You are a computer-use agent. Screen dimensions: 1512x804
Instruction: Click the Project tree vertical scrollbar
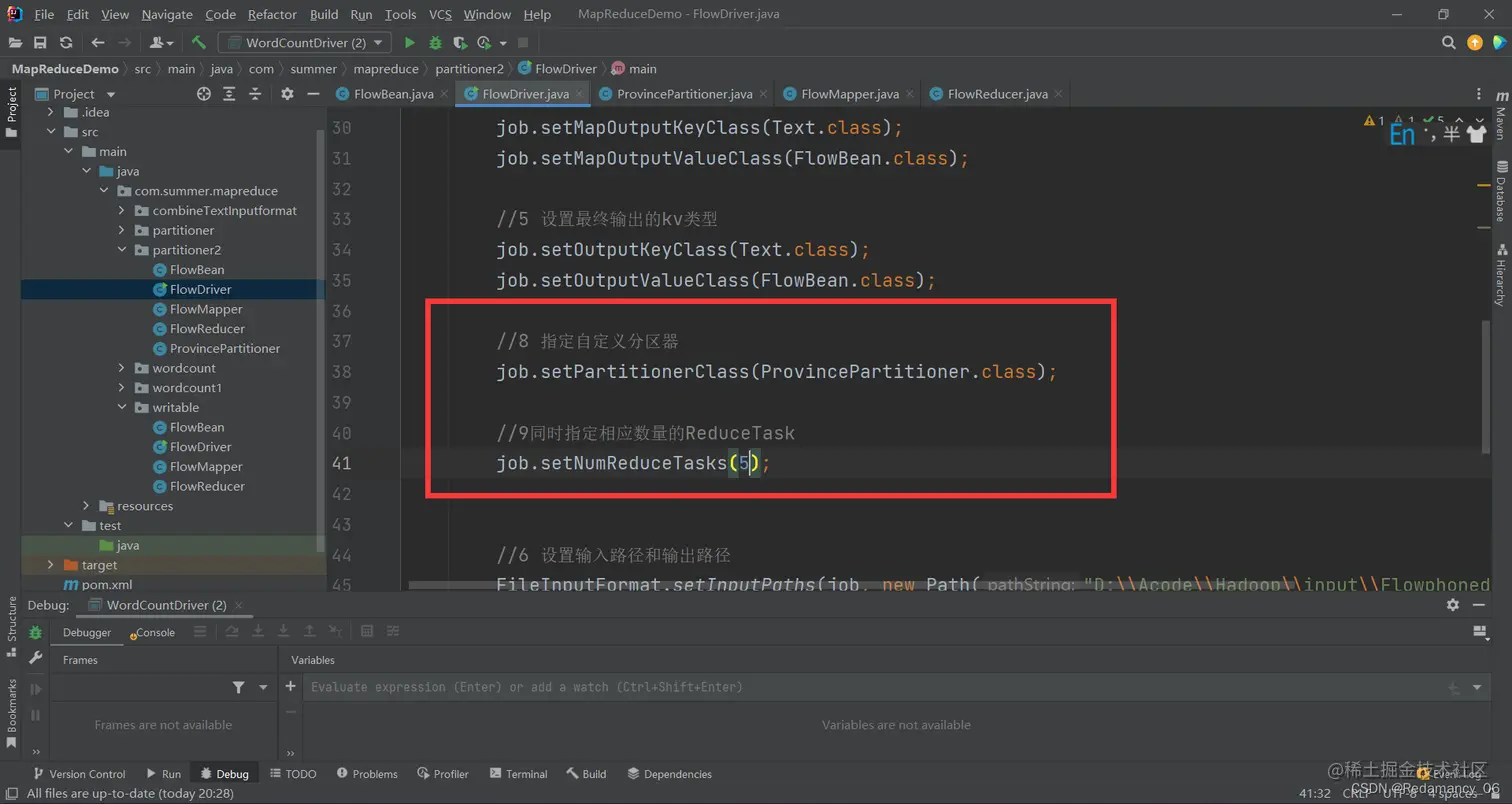(320, 340)
